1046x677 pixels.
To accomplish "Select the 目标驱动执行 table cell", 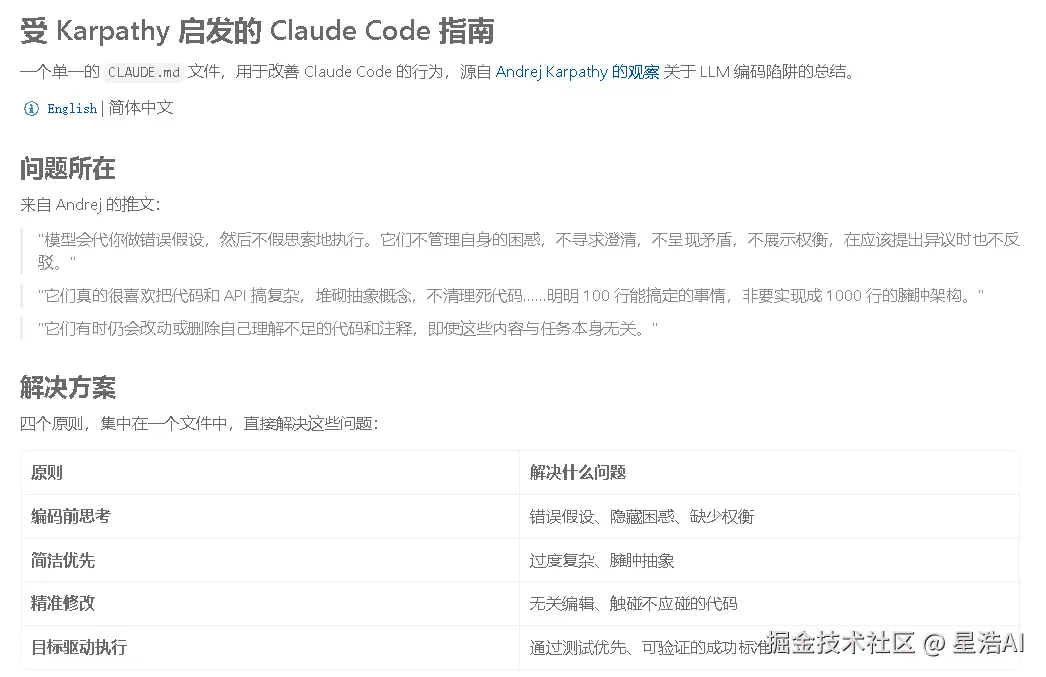I will click(270, 647).
